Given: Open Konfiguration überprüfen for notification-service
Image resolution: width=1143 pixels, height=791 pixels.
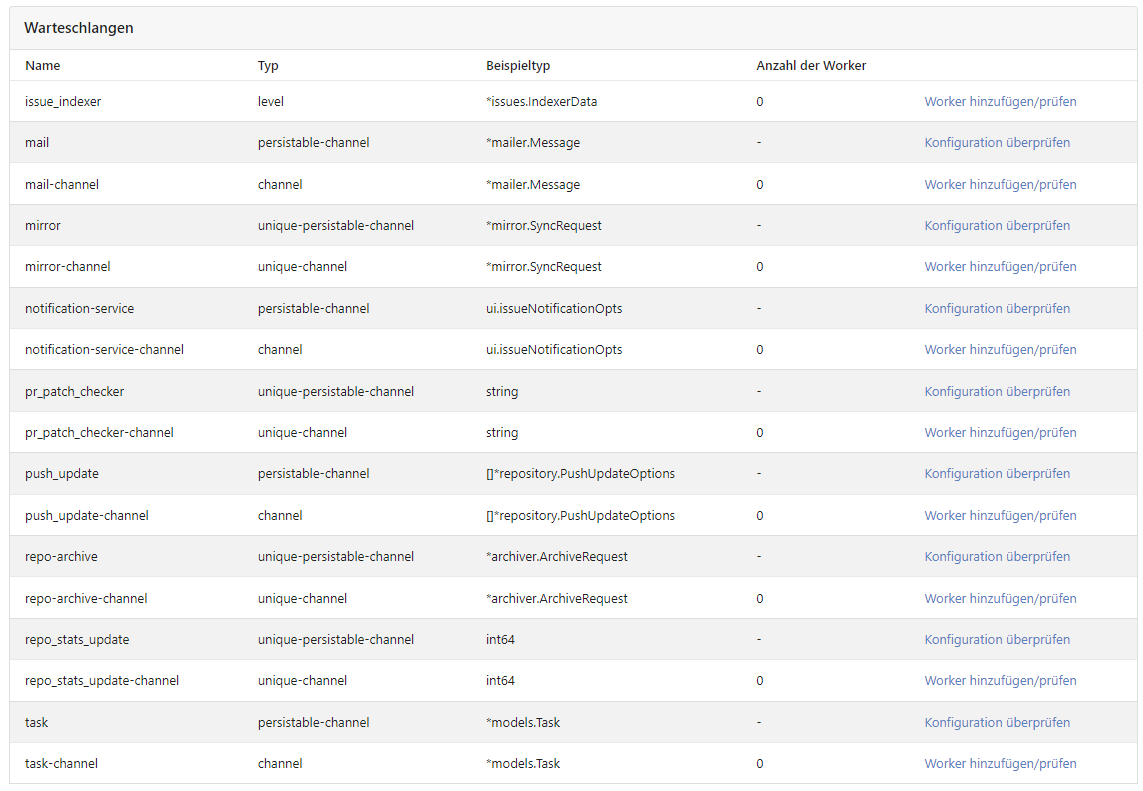Looking at the screenshot, I should tap(997, 308).
